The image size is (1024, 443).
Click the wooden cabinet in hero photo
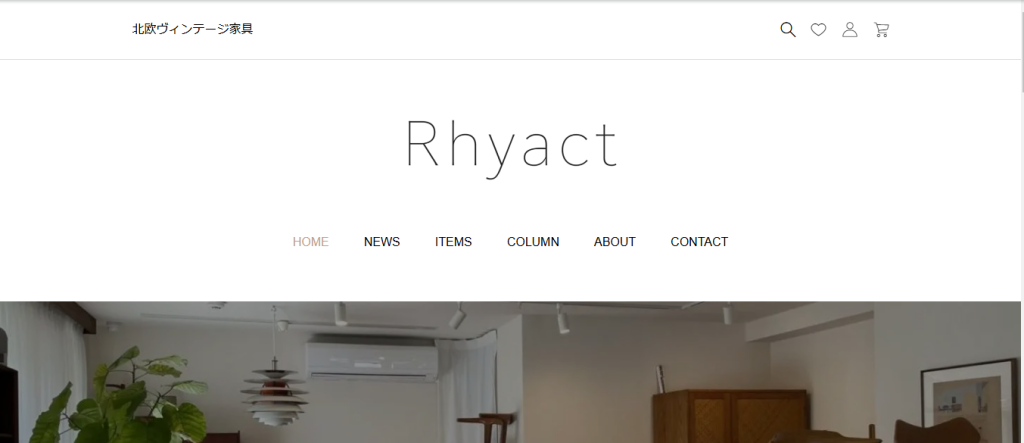click(x=730, y=416)
